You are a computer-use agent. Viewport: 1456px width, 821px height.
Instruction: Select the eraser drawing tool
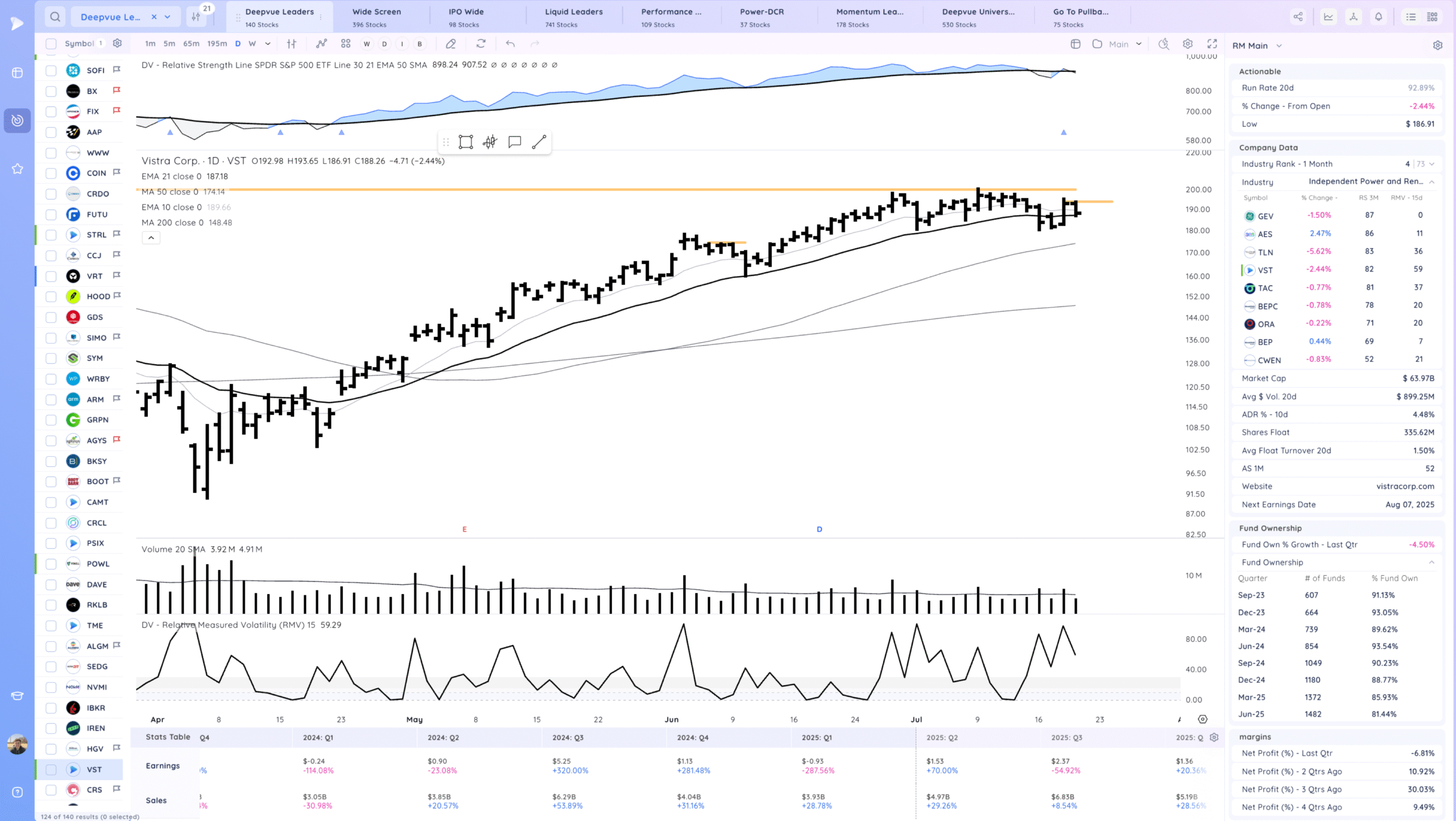coord(450,44)
